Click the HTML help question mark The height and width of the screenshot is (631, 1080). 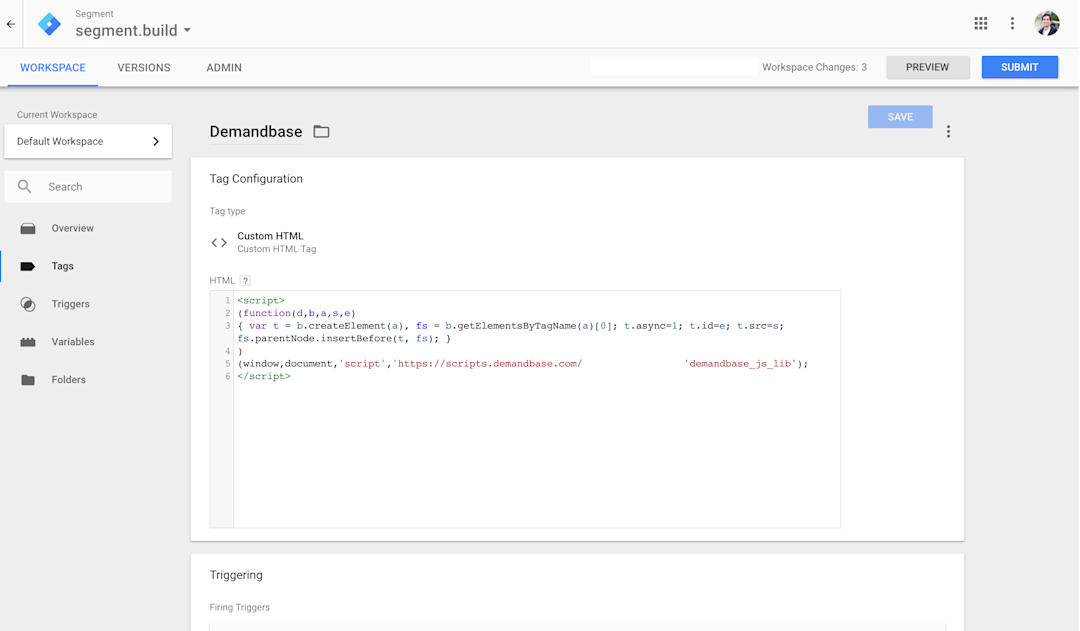245,280
